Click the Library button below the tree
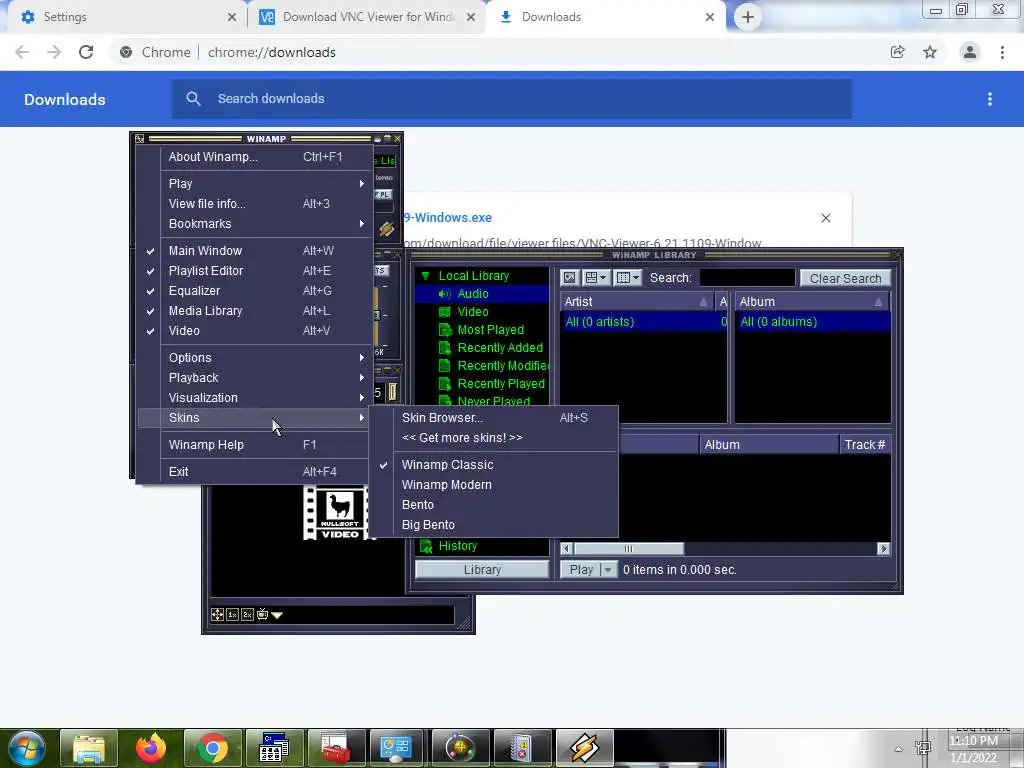This screenshot has height=768, width=1024. click(x=482, y=569)
